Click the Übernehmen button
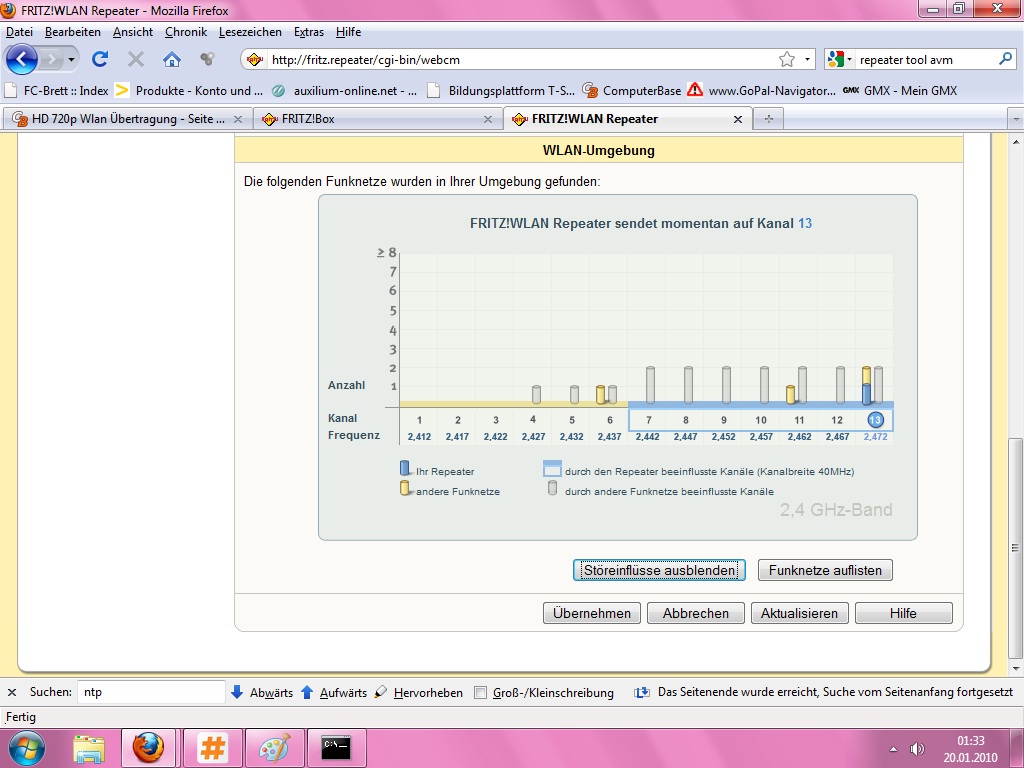Viewport: 1024px width, 768px height. [x=592, y=613]
